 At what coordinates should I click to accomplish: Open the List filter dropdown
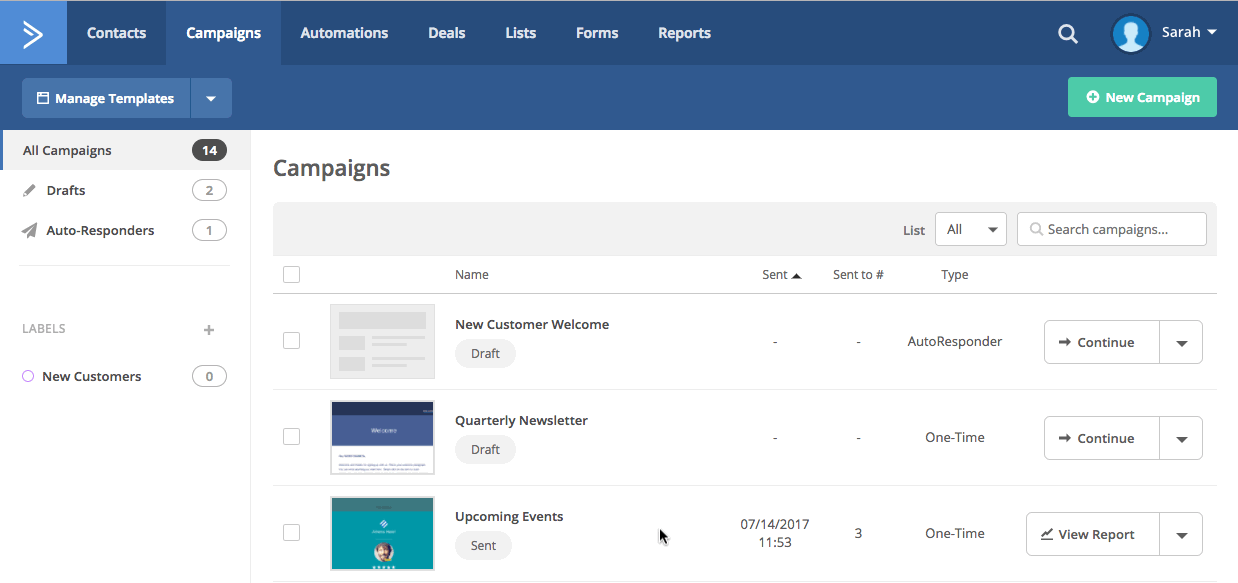pyautogui.click(x=970, y=229)
